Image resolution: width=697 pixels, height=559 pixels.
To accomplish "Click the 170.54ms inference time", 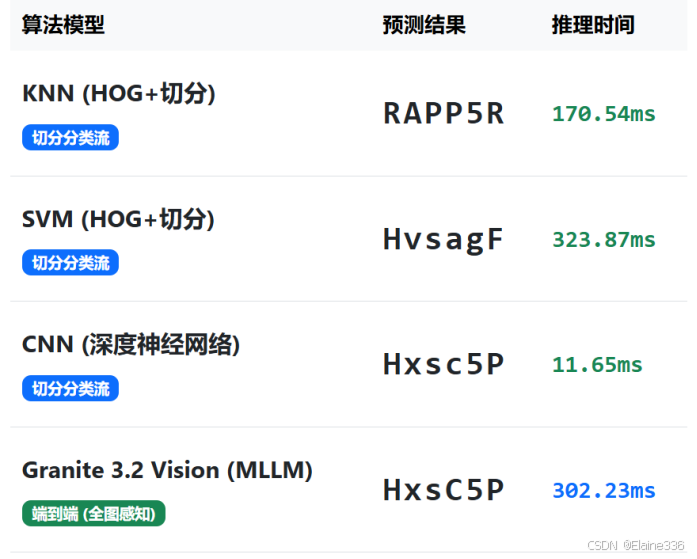I will [x=604, y=114].
